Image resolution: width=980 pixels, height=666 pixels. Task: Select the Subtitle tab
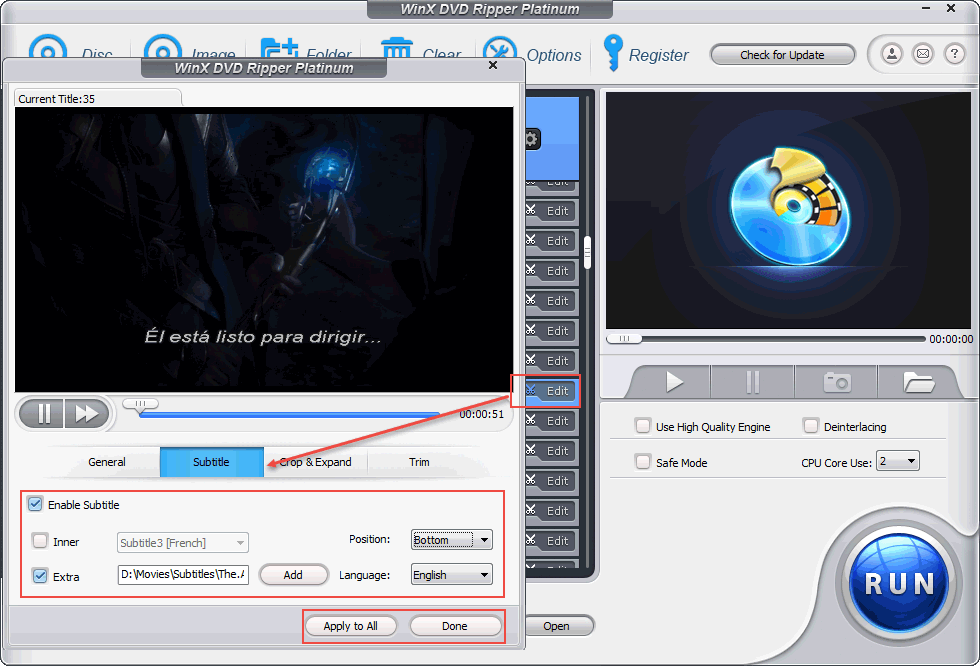[x=211, y=462]
